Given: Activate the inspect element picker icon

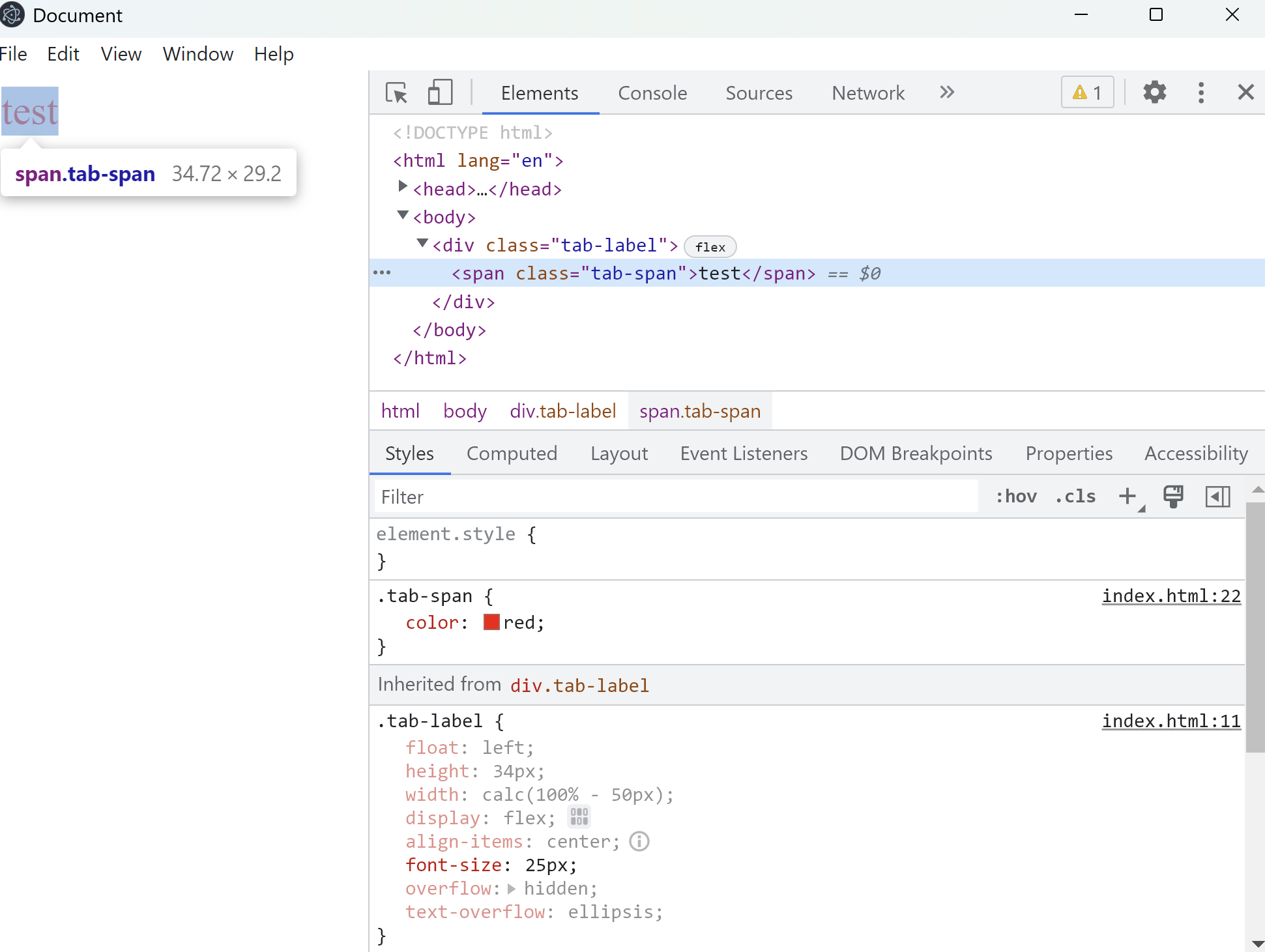Looking at the screenshot, I should pos(396,93).
